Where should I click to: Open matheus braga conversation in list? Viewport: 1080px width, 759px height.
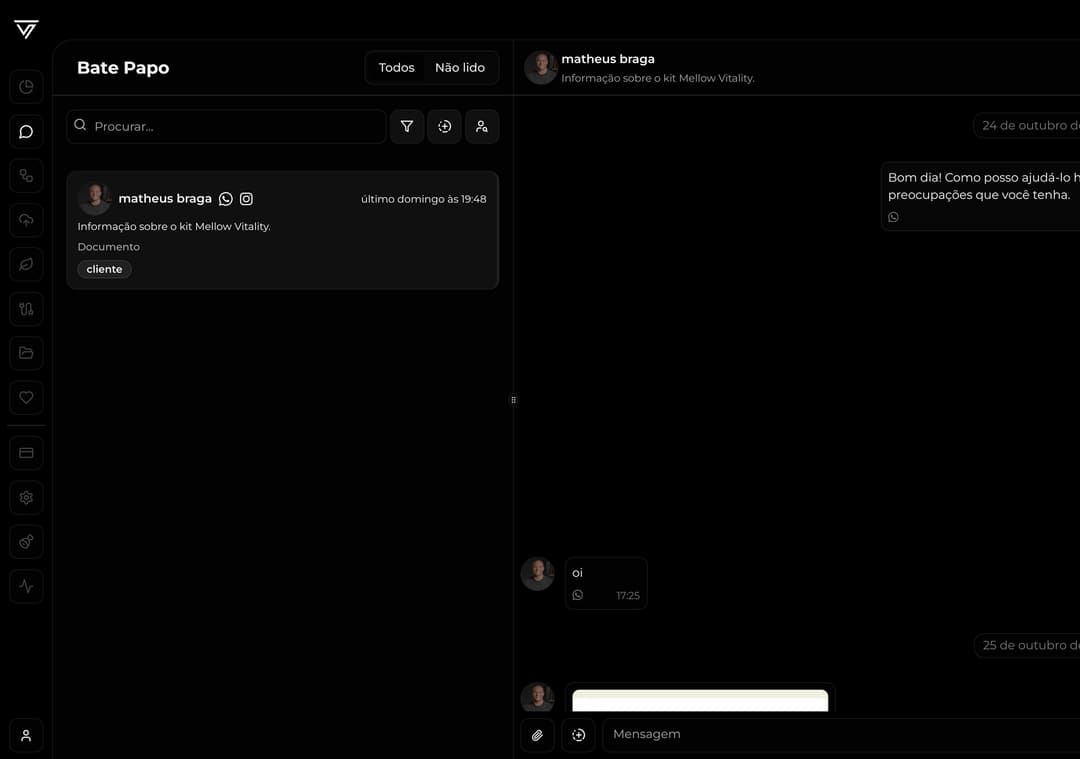tap(282, 230)
